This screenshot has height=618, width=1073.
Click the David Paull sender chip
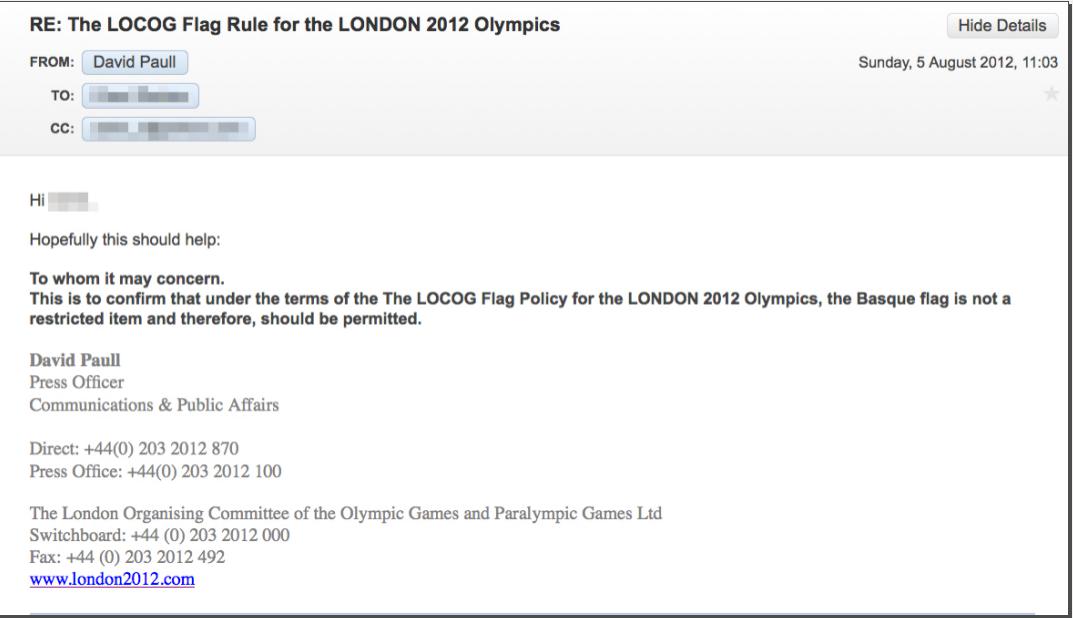click(x=134, y=62)
